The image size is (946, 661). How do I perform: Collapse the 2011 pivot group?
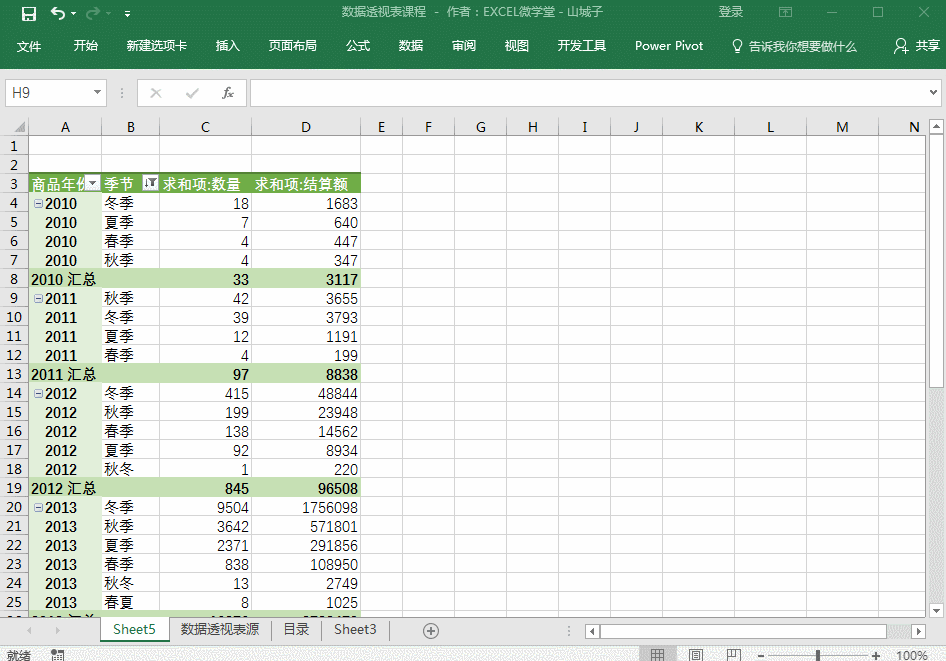38,299
